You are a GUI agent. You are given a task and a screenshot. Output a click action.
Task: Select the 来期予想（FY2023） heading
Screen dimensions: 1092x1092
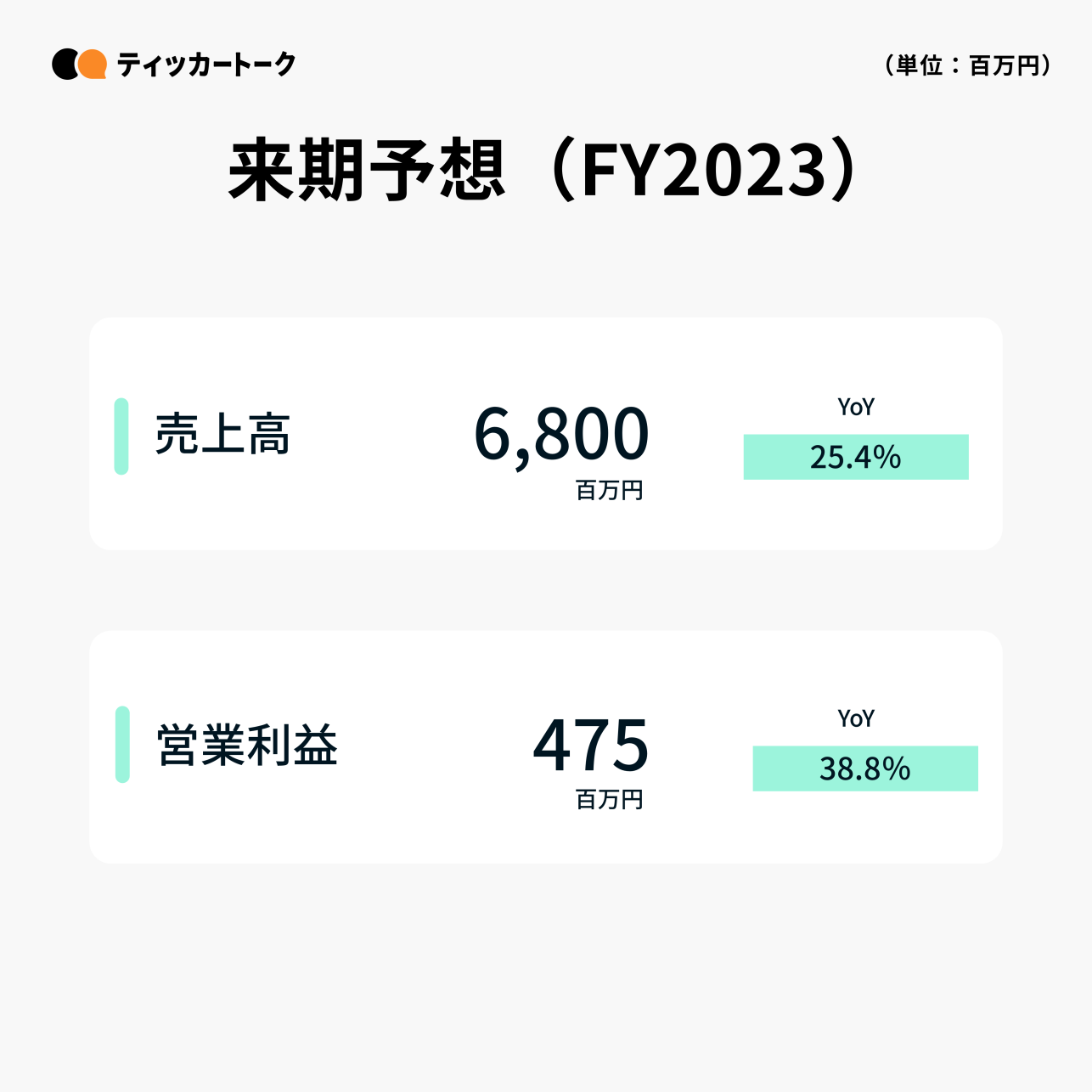pyautogui.click(x=545, y=170)
